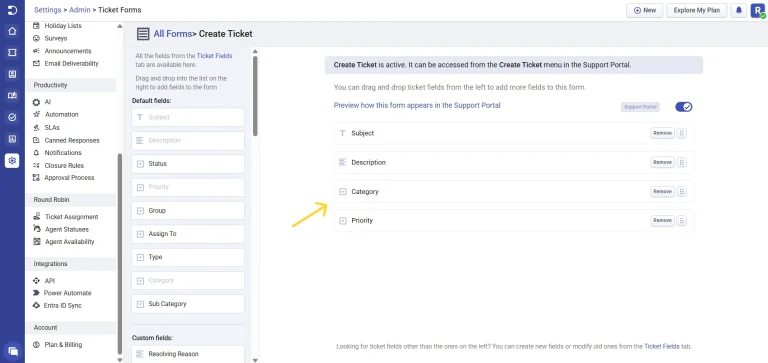Image resolution: width=768 pixels, height=363 pixels.
Task: Click fields list scroll down arrow
Action: [255, 360]
